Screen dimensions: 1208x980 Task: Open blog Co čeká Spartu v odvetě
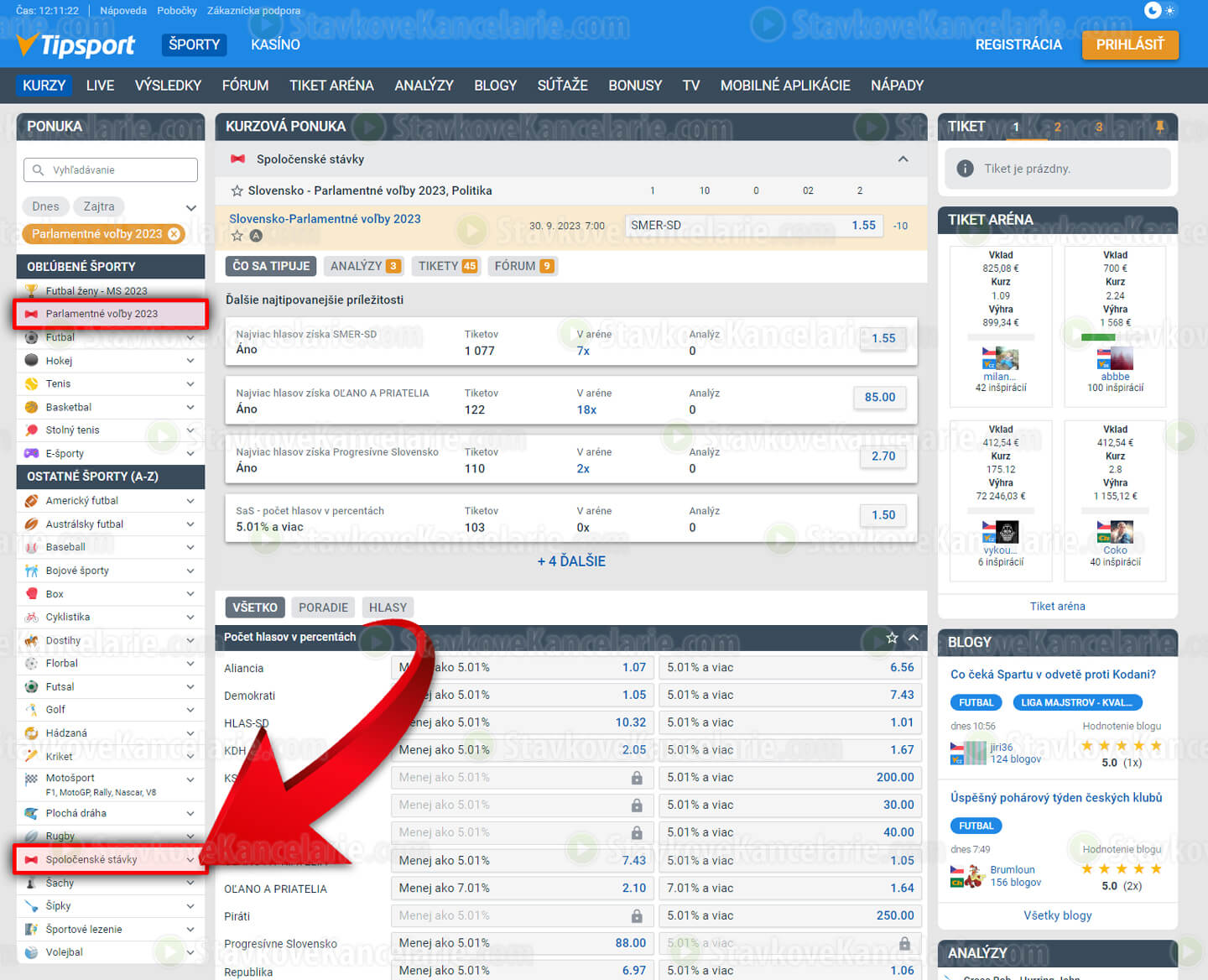pyautogui.click(x=1053, y=675)
